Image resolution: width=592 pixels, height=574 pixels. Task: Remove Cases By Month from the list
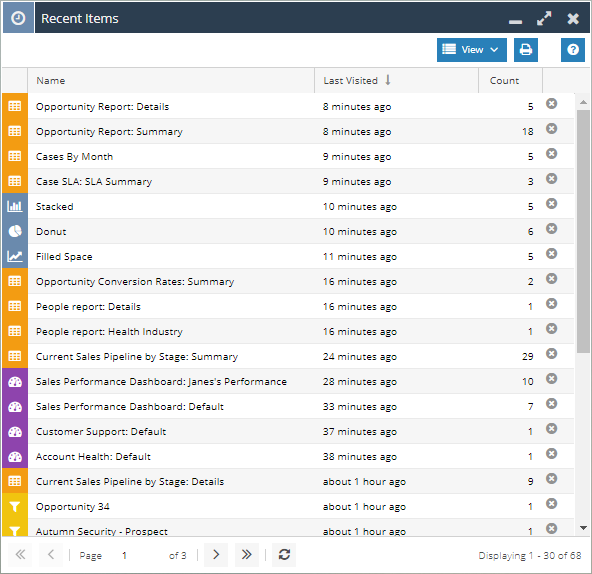click(552, 154)
